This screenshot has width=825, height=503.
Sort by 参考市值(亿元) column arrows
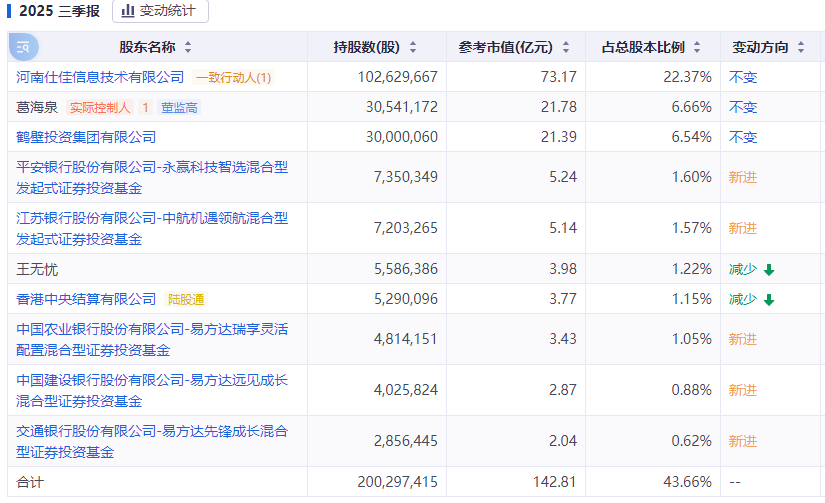(x=565, y=47)
